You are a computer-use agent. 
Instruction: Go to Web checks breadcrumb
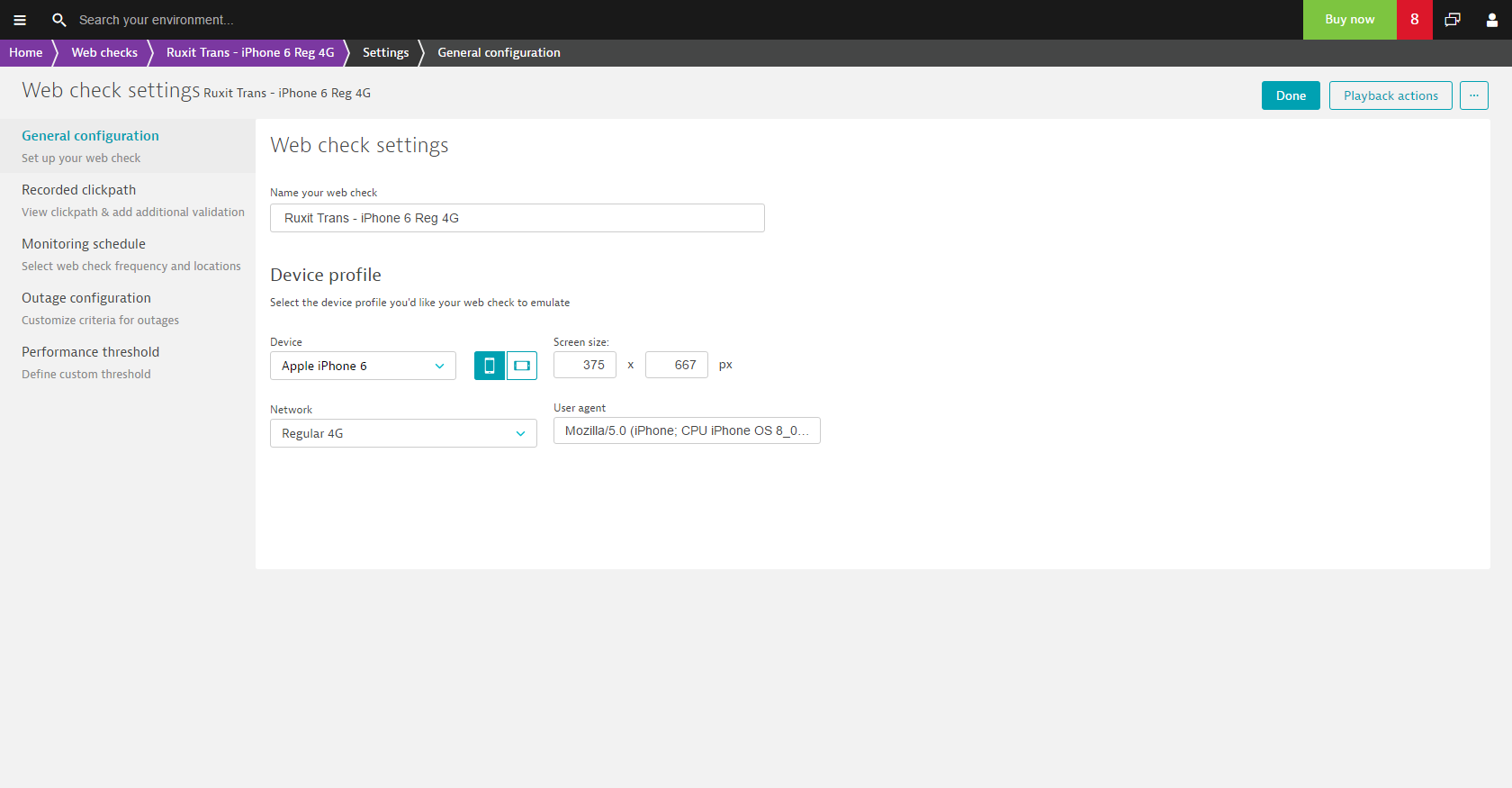click(x=104, y=52)
